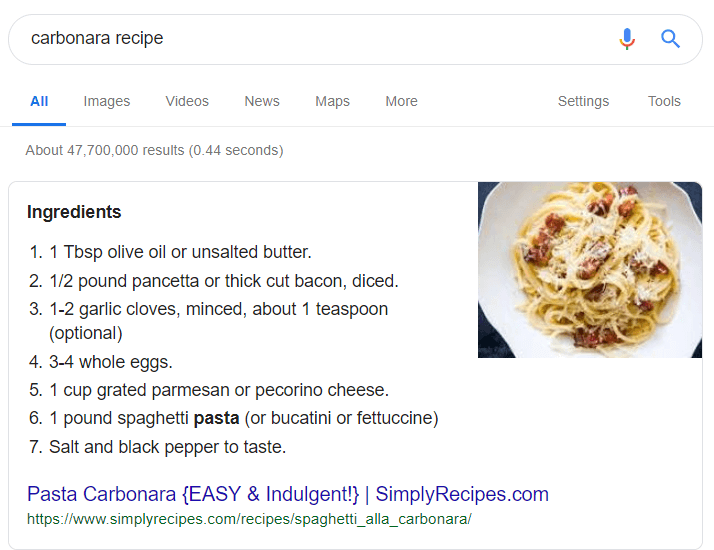Click the olive oil or unsalted butter ingredient
Viewport: 714px width, 550px height.
pos(180,252)
